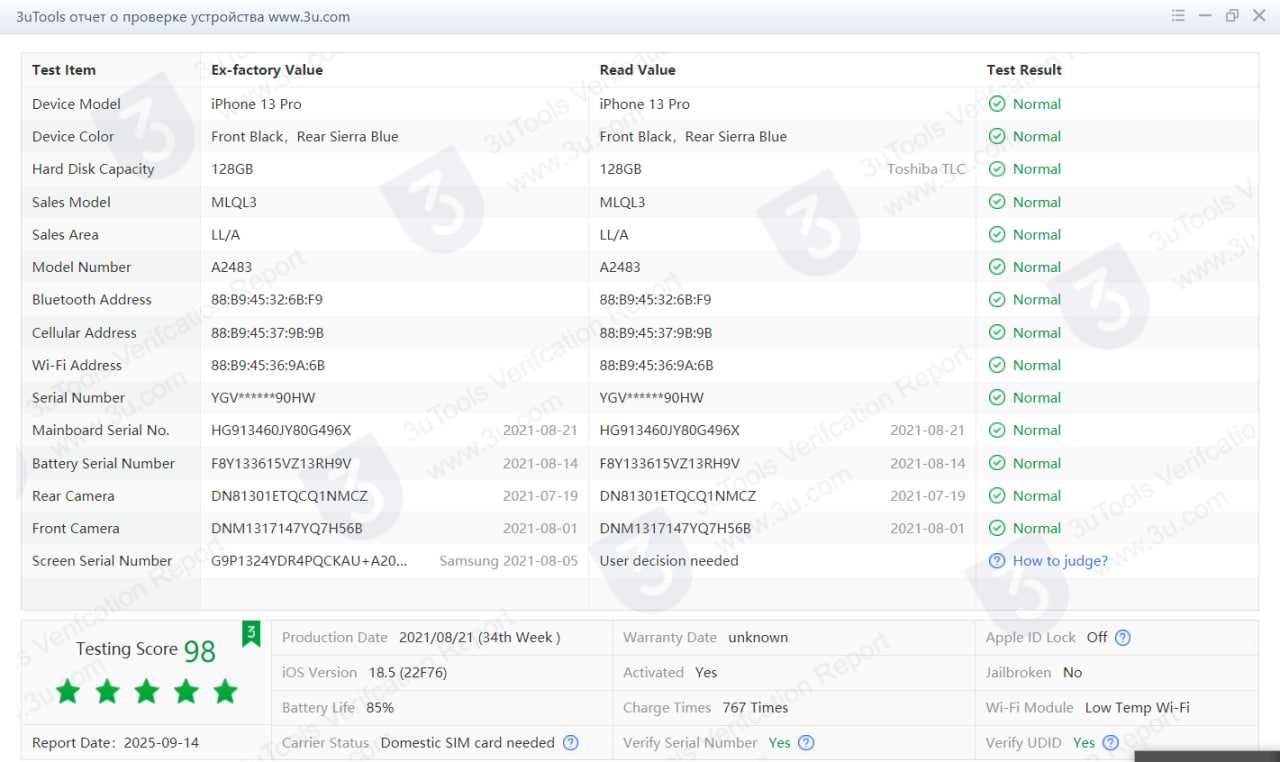Click ex-factory front camera serial DNM1317147YQ7H56B

[x=287, y=528]
